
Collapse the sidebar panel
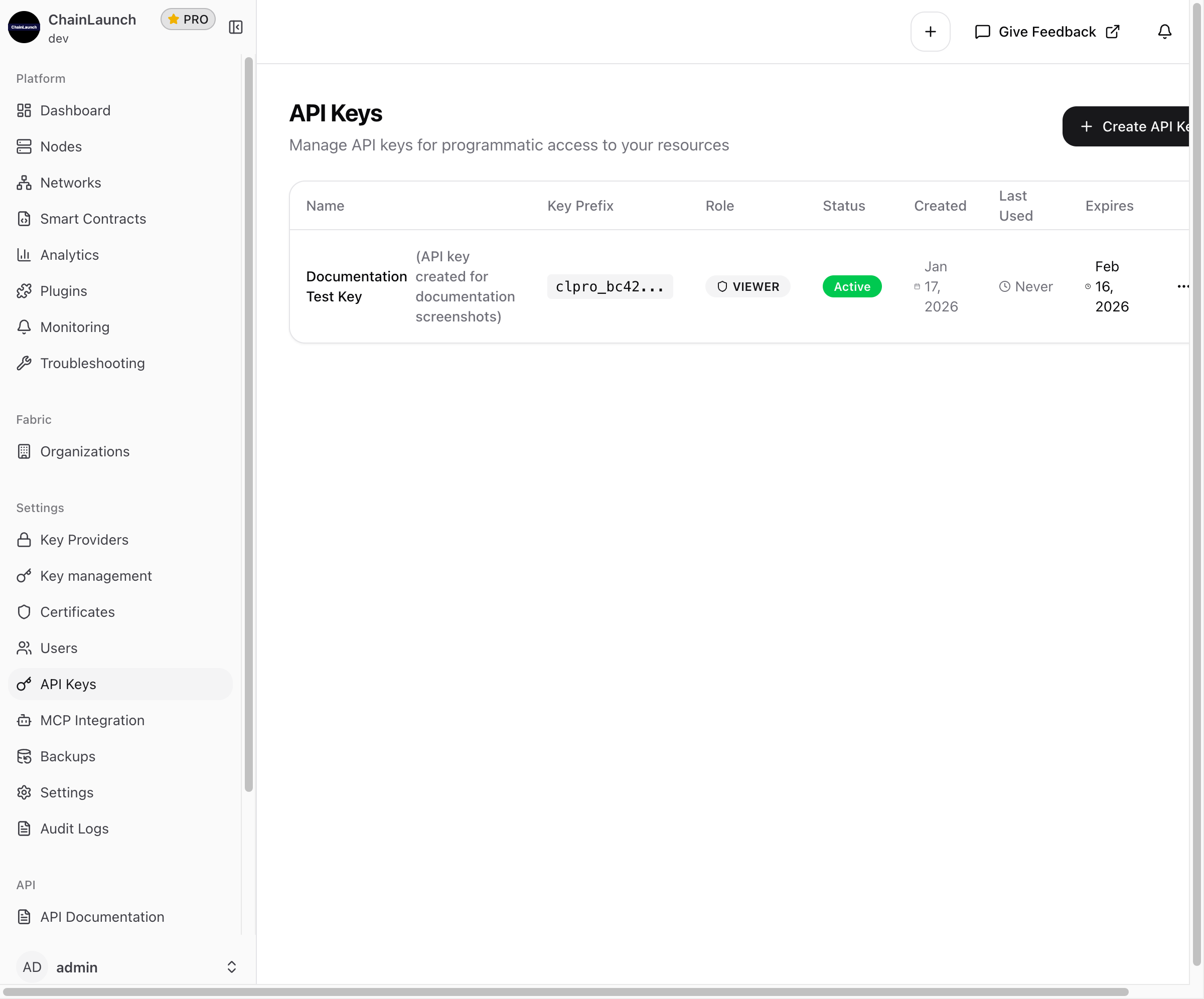tap(236, 27)
